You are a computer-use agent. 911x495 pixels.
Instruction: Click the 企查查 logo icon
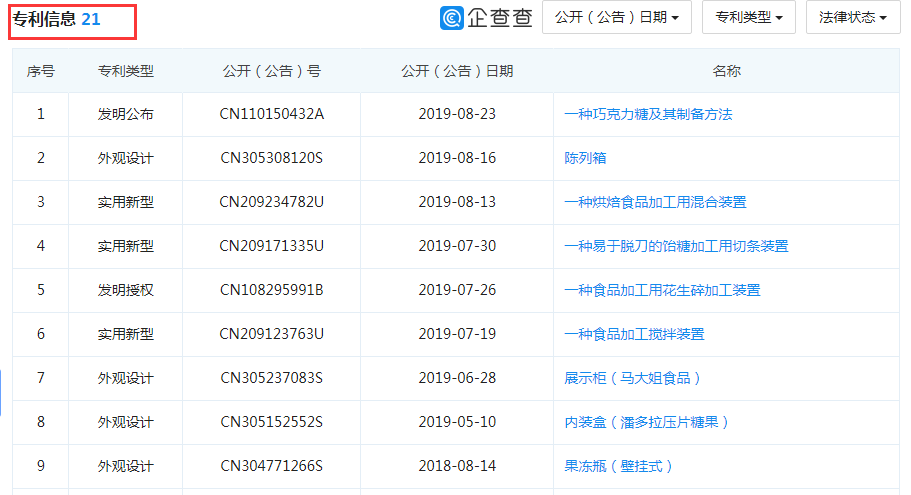click(x=453, y=18)
